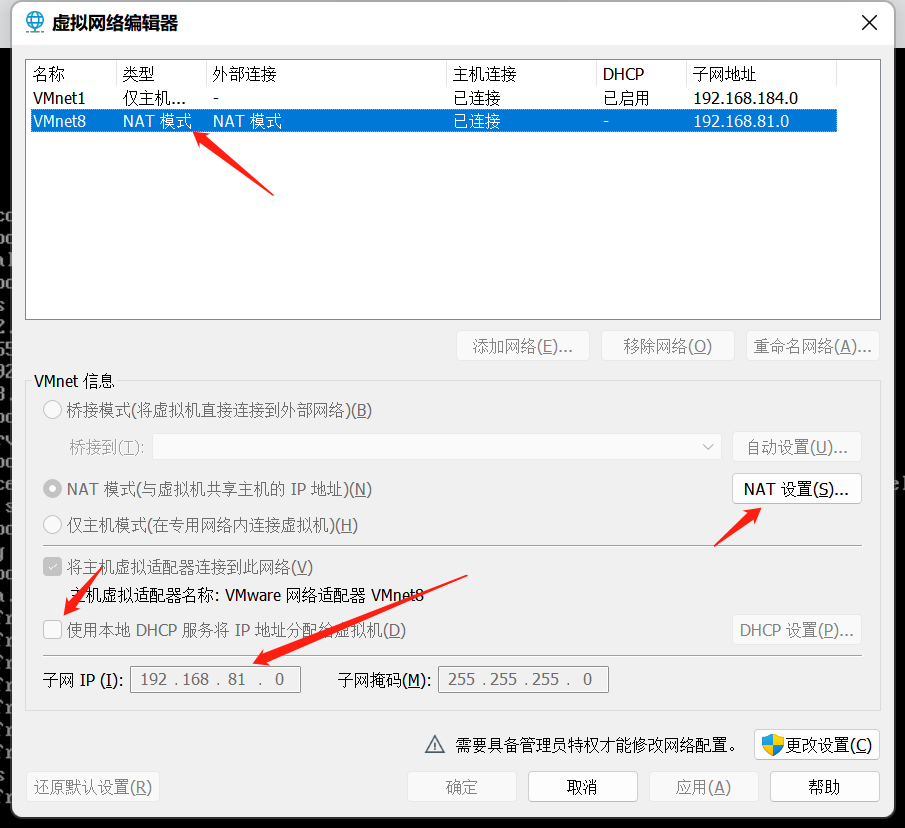The image size is (905, 828).
Task: Click the shield icon on 更改设置 button
Action: click(x=772, y=745)
